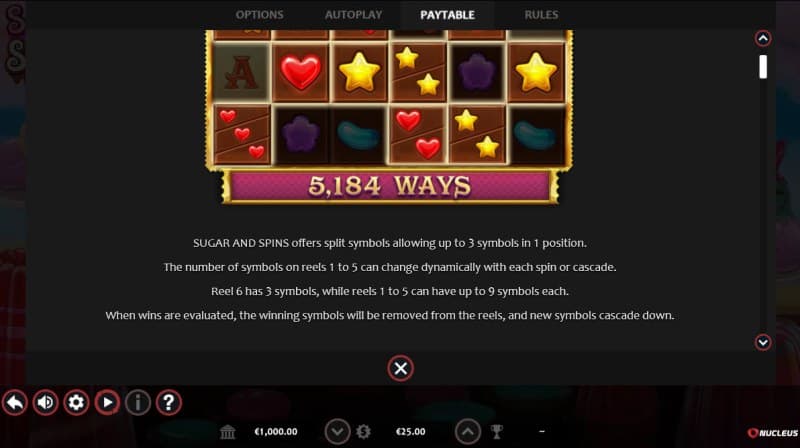Click the 5,184 WAYS banner
This screenshot has height=448, width=800.
click(x=390, y=186)
